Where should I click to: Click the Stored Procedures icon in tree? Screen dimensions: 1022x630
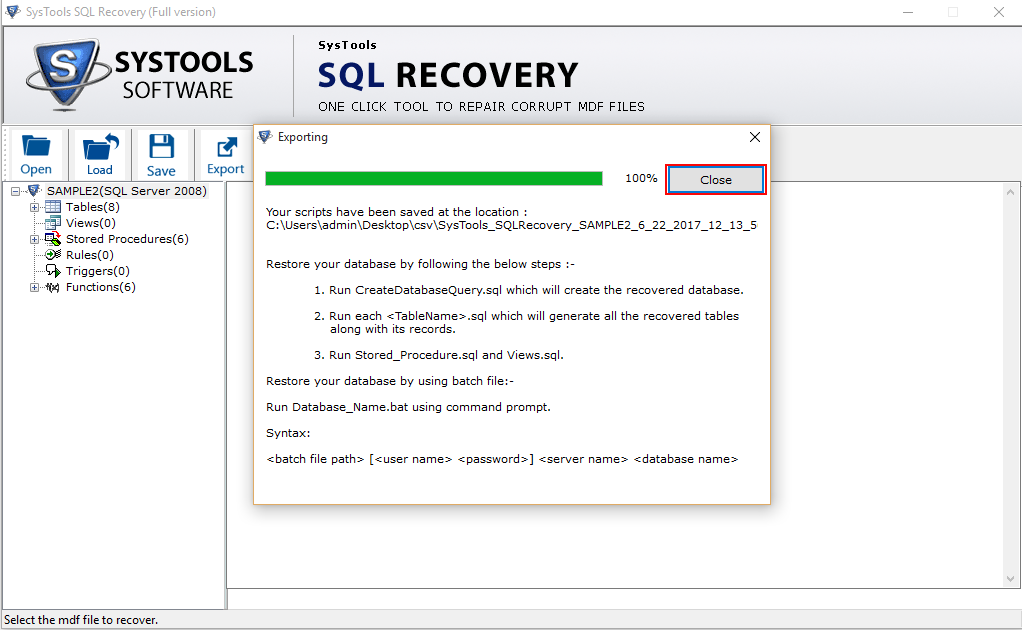coord(53,239)
